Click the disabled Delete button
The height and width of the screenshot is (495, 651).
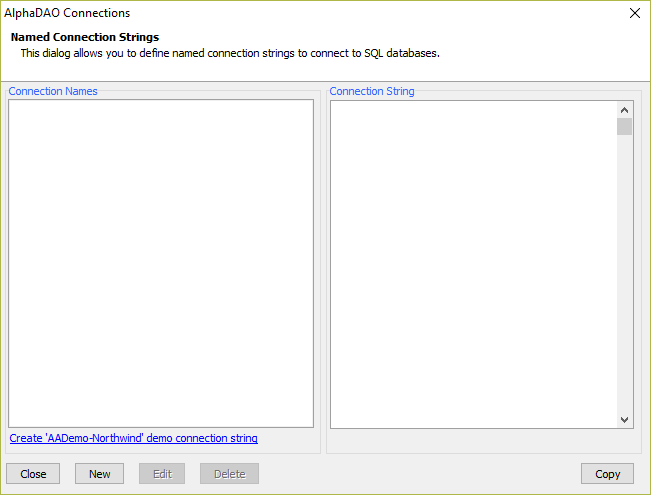click(x=229, y=474)
